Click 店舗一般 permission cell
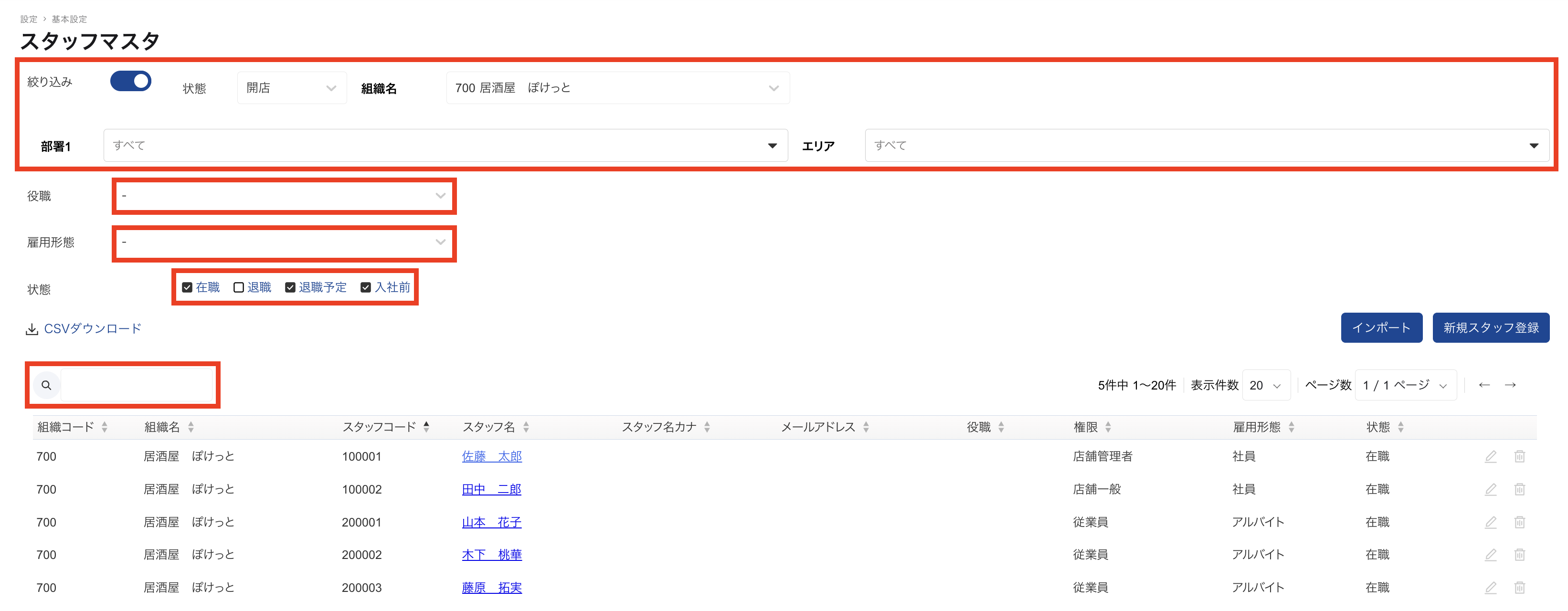This screenshot has width=1568, height=611. [1097, 489]
